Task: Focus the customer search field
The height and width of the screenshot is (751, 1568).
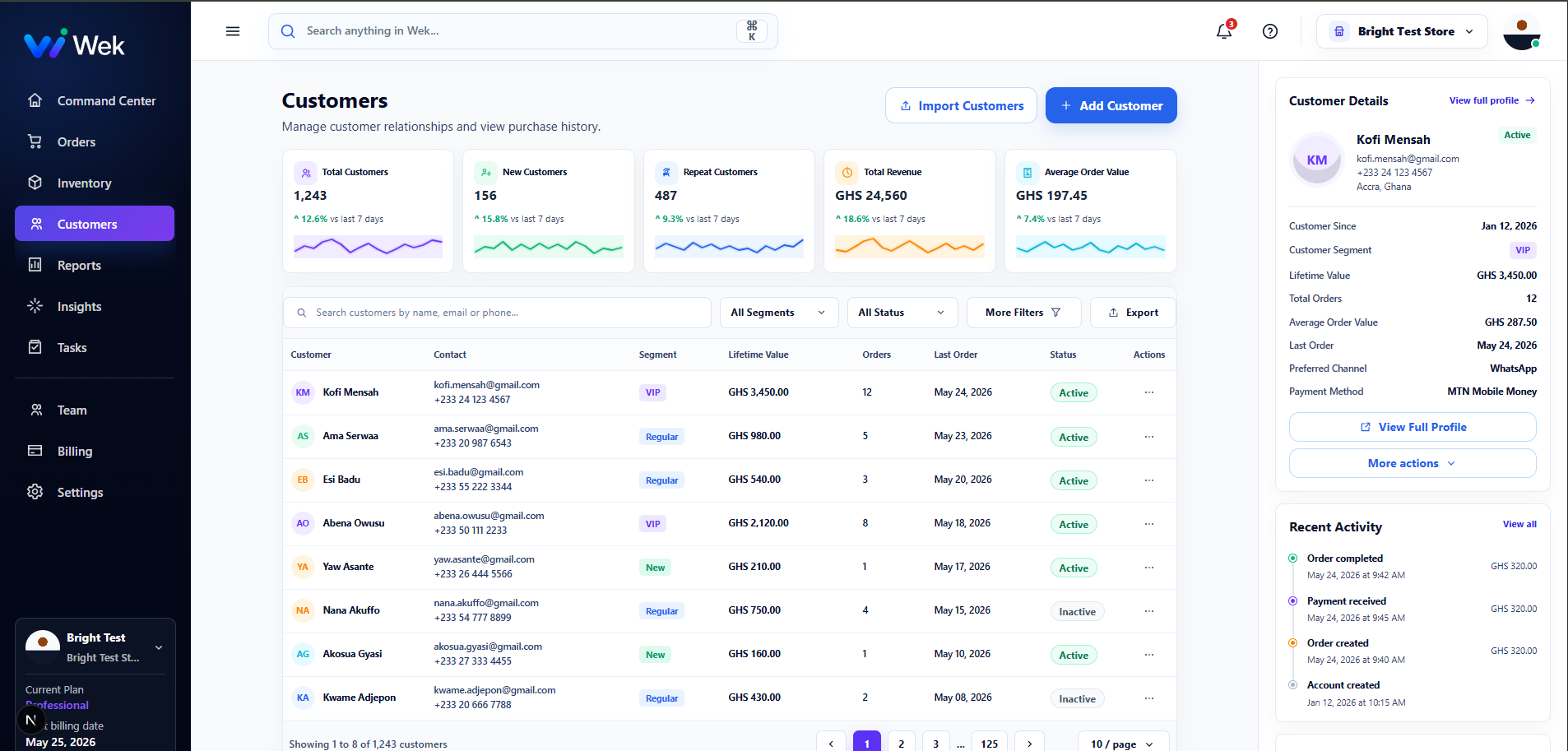Action: tap(497, 313)
